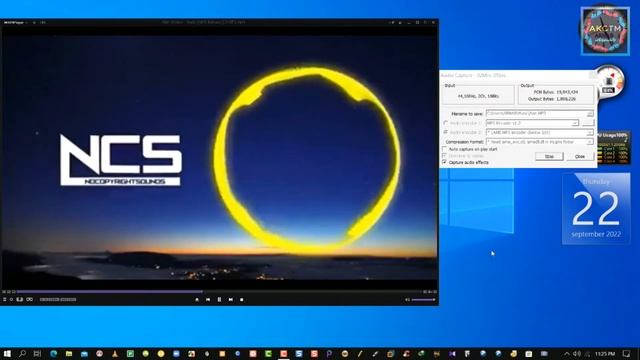Open Task View from the taskbar
The width and height of the screenshot is (640, 360).
point(37,353)
